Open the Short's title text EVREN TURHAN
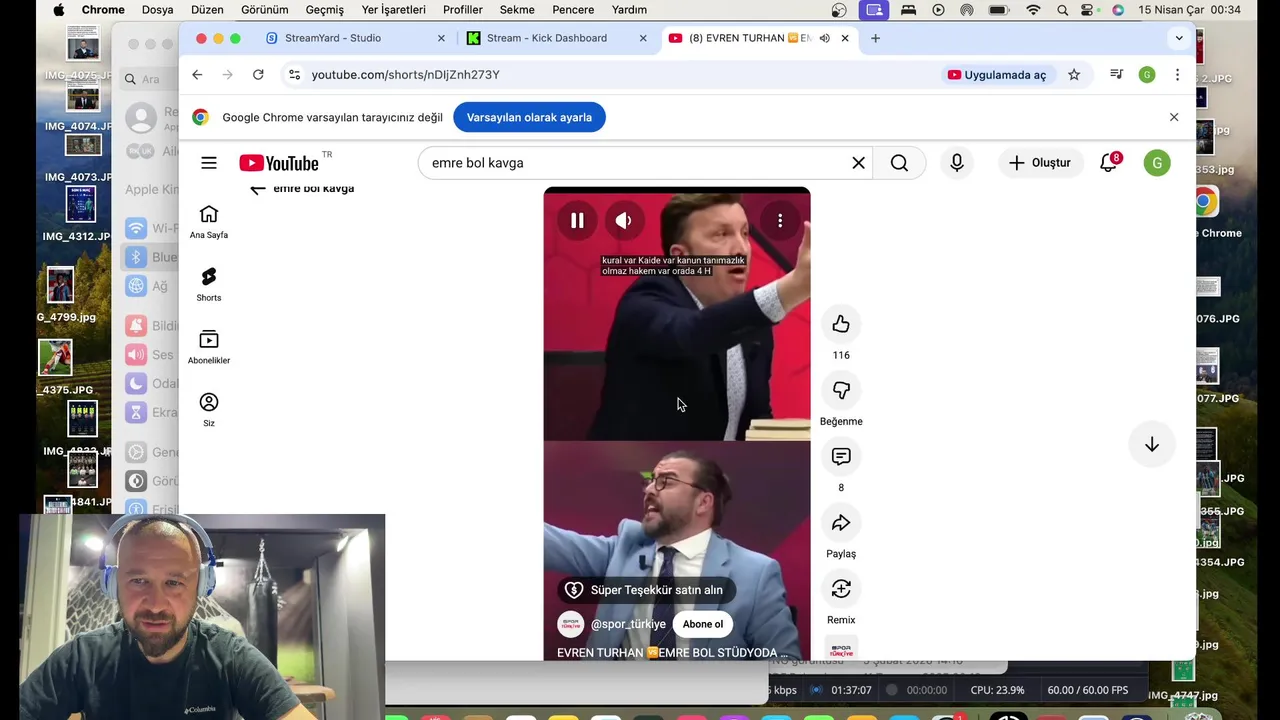 tap(672, 653)
